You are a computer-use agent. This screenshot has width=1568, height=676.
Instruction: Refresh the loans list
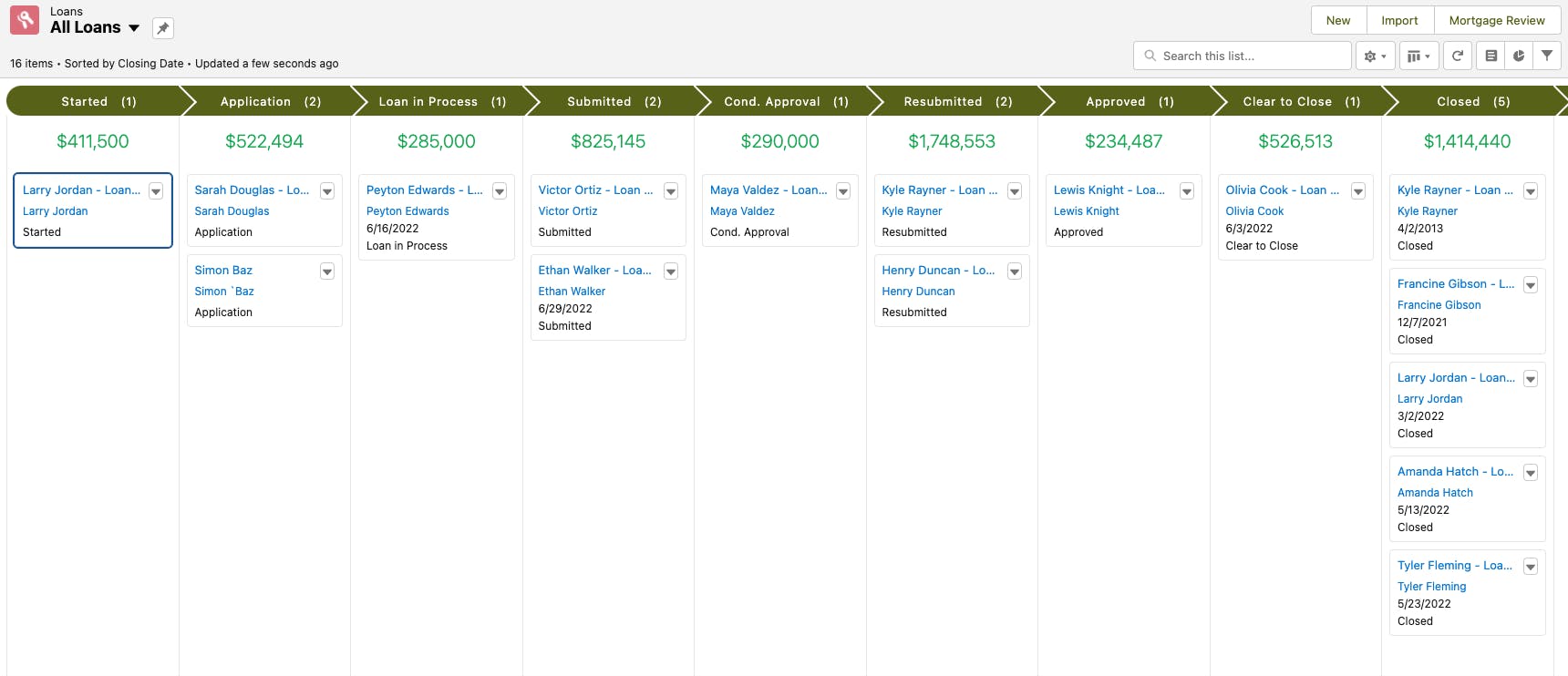click(x=1458, y=56)
